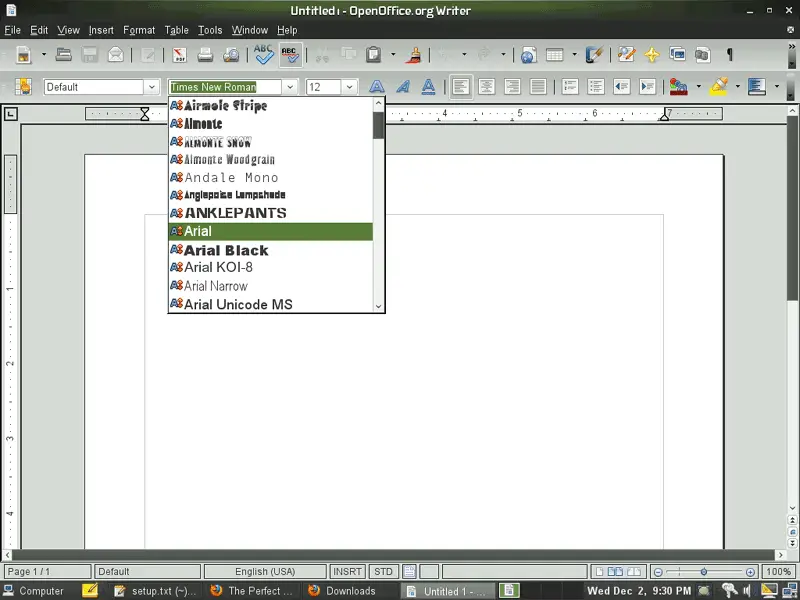Screen dimensions: 800x600
Task: Click the INSRT mode status field
Action: tap(347, 571)
